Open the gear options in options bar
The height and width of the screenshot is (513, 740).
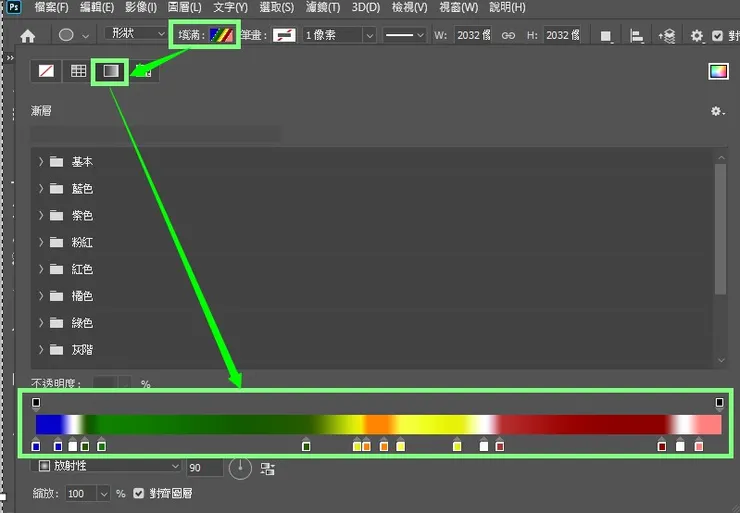click(x=697, y=36)
